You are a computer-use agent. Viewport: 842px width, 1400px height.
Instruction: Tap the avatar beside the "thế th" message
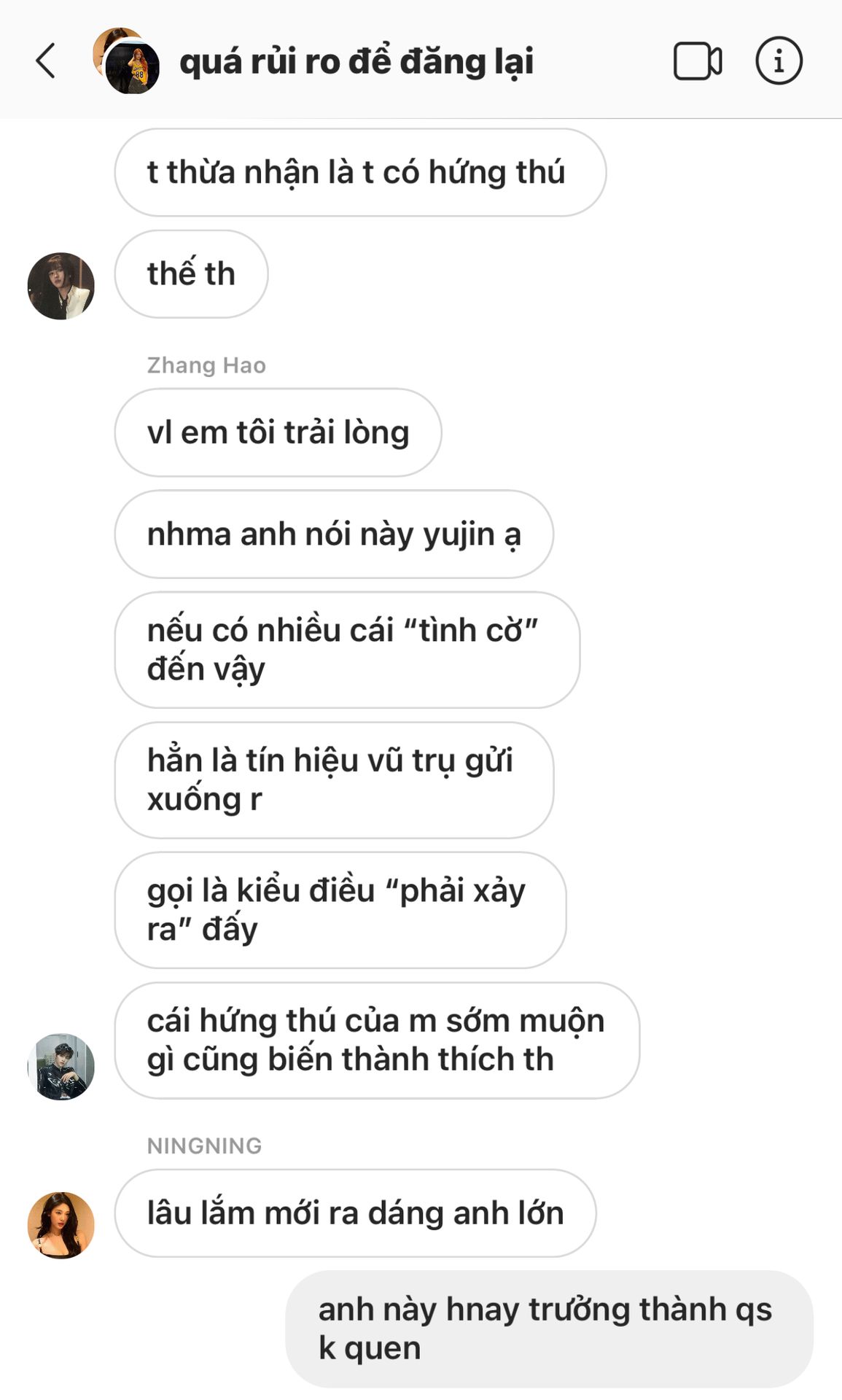[61, 286]
